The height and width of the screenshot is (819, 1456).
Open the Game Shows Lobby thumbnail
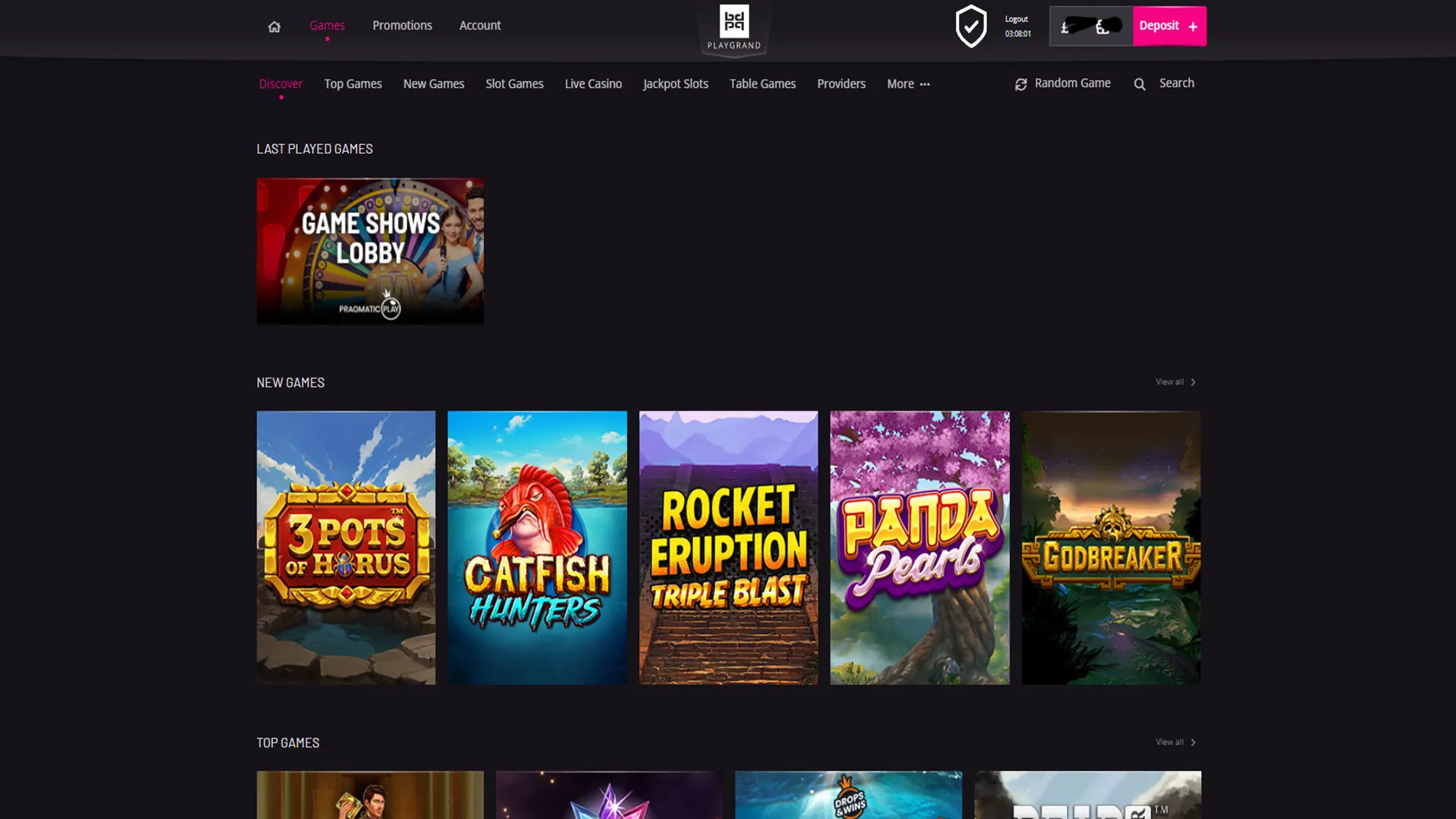(x=370, y=251)
